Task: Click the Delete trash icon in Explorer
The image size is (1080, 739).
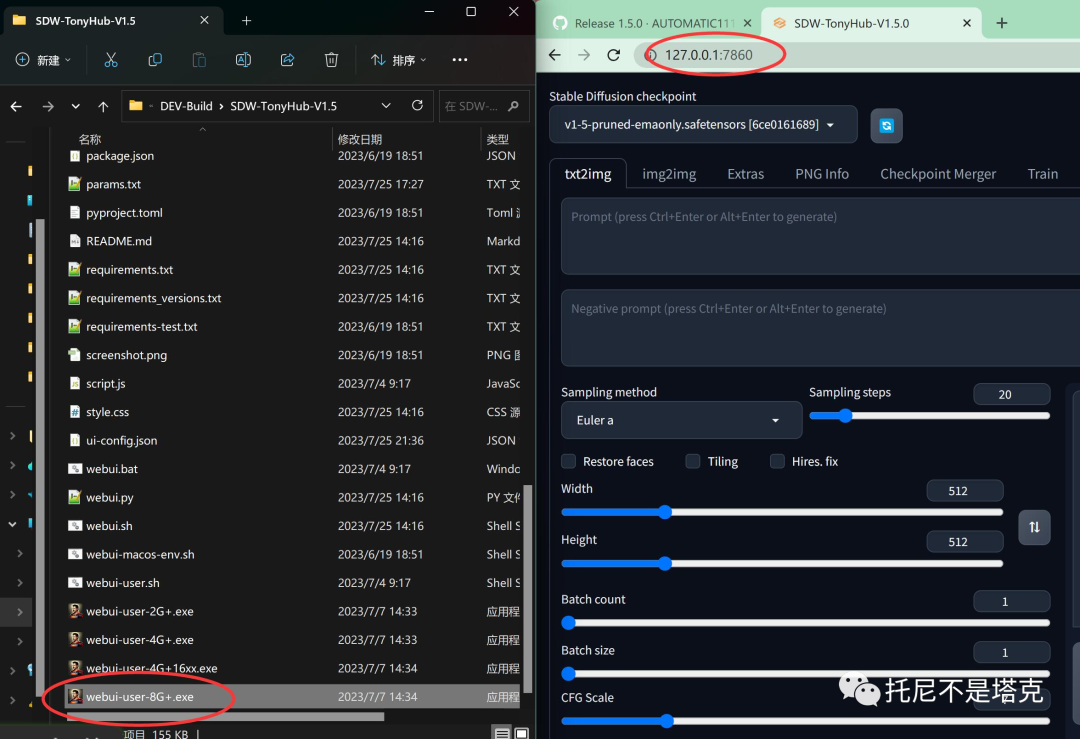Action: pyautogui.click(x=331, y=60)
